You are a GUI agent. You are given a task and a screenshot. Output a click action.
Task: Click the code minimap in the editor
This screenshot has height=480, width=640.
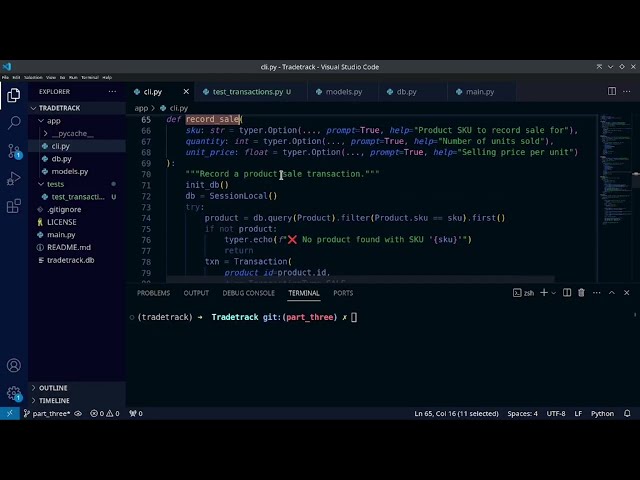pos(616,171)
